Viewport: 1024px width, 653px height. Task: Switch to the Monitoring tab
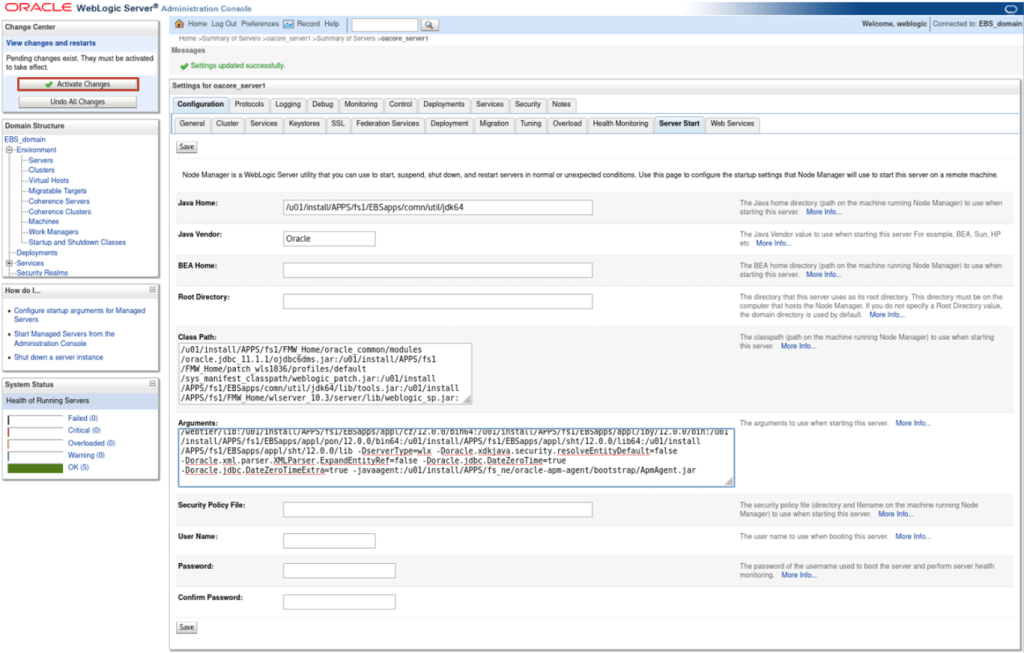pyautogui.click(x=361, y=104)
